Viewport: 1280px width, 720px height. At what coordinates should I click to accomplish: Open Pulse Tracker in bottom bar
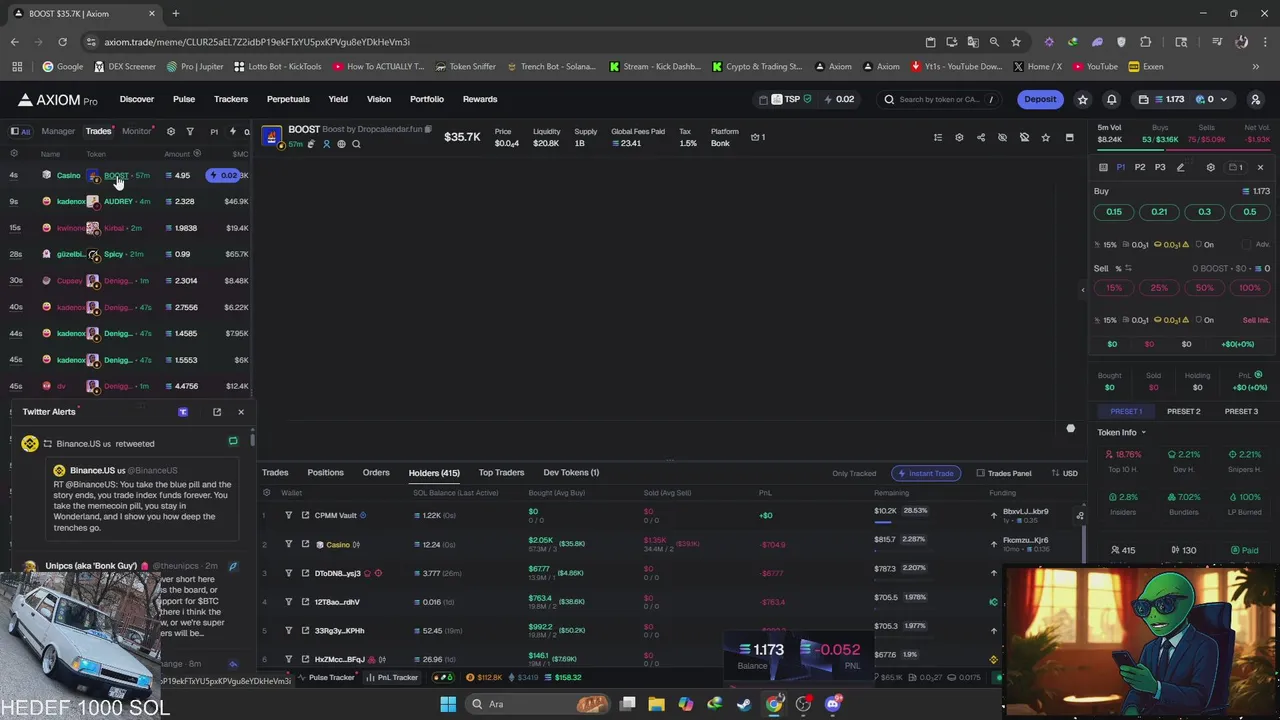326,678
